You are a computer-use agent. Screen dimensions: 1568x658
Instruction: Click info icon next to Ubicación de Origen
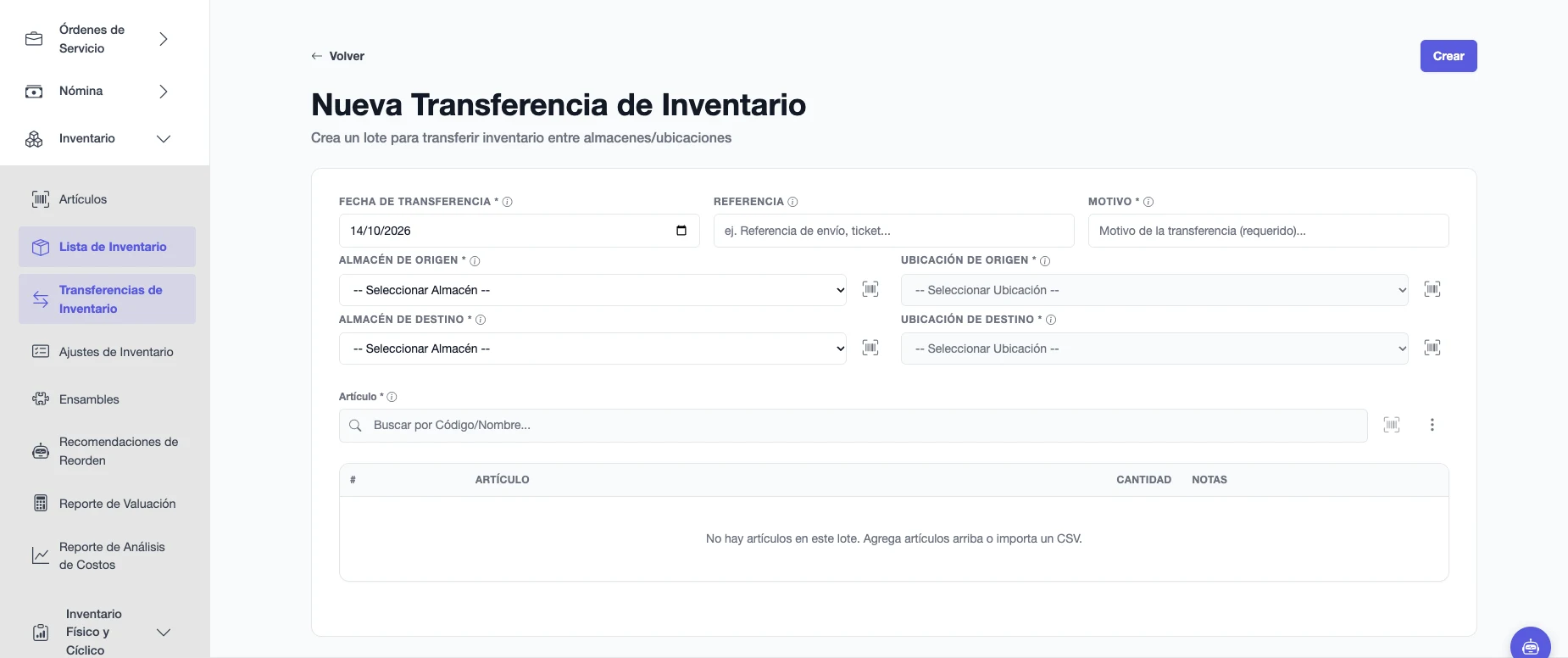[x=1045, y=261]
